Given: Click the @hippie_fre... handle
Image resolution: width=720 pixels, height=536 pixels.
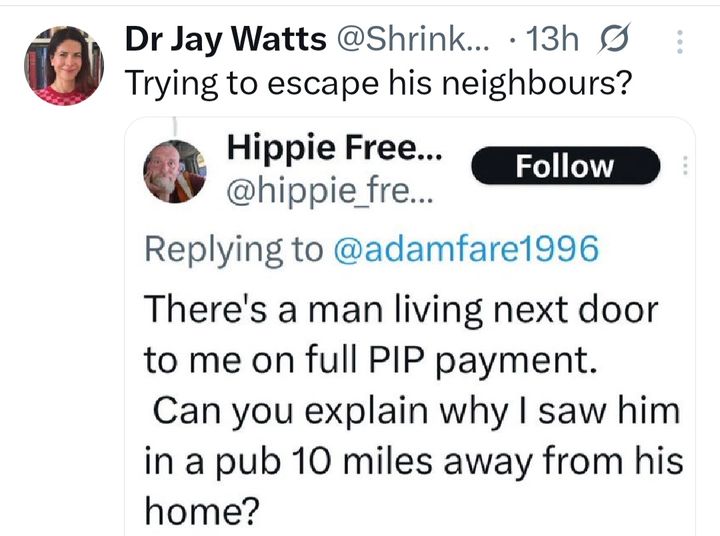Looking at the screenshot, I should tap(330, 191).
